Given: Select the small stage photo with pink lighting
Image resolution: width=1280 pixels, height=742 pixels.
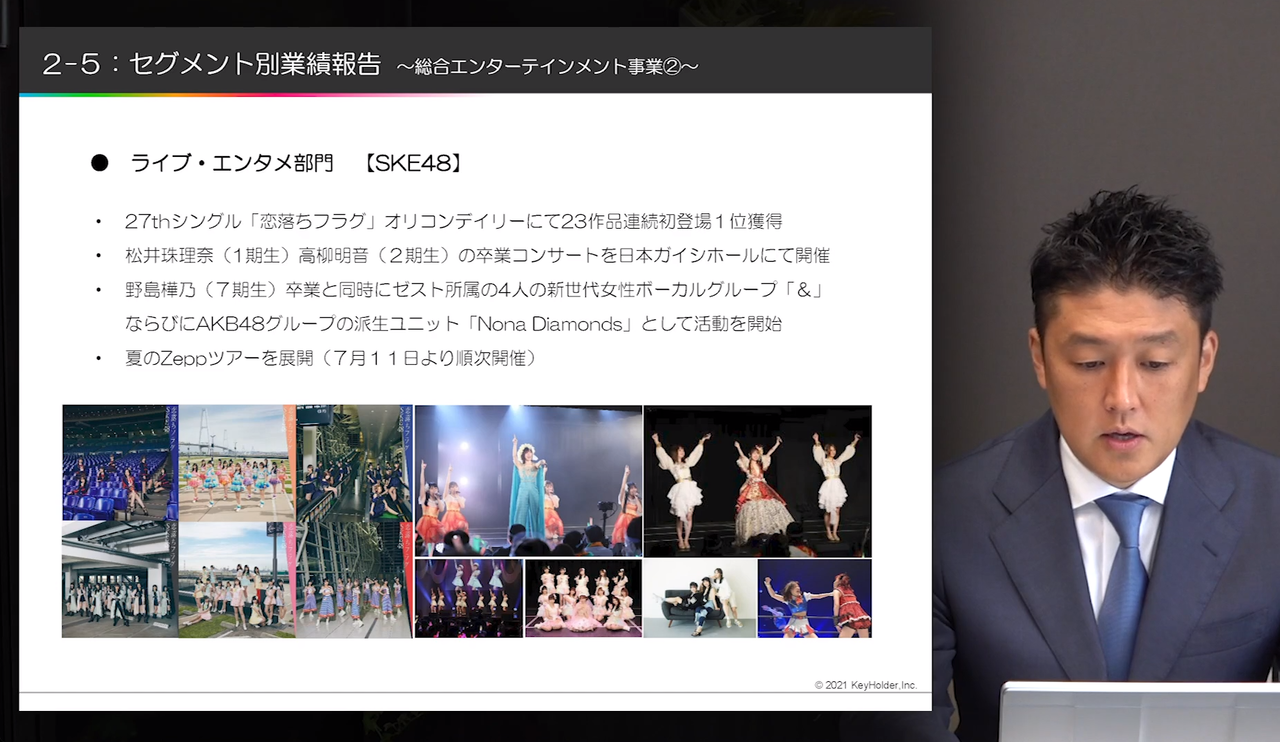Looking at the screenshot, I should 469,598.
